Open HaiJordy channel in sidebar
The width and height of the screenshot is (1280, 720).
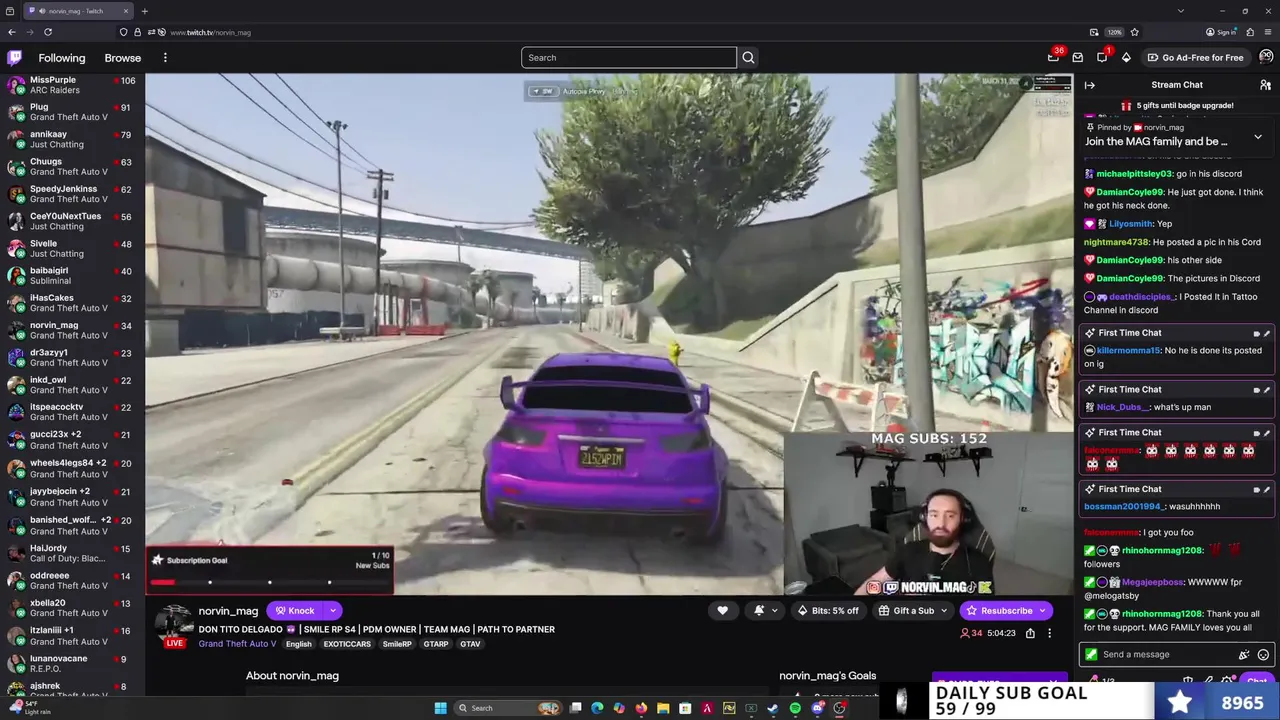[72, 553]
